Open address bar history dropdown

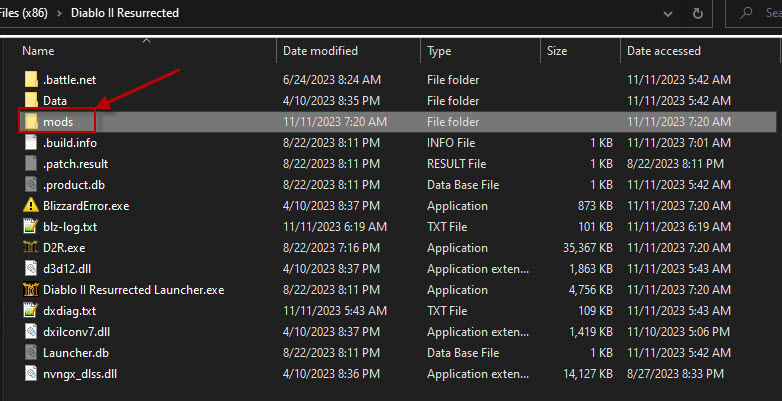pyautogui.click(x=668, y=14)
